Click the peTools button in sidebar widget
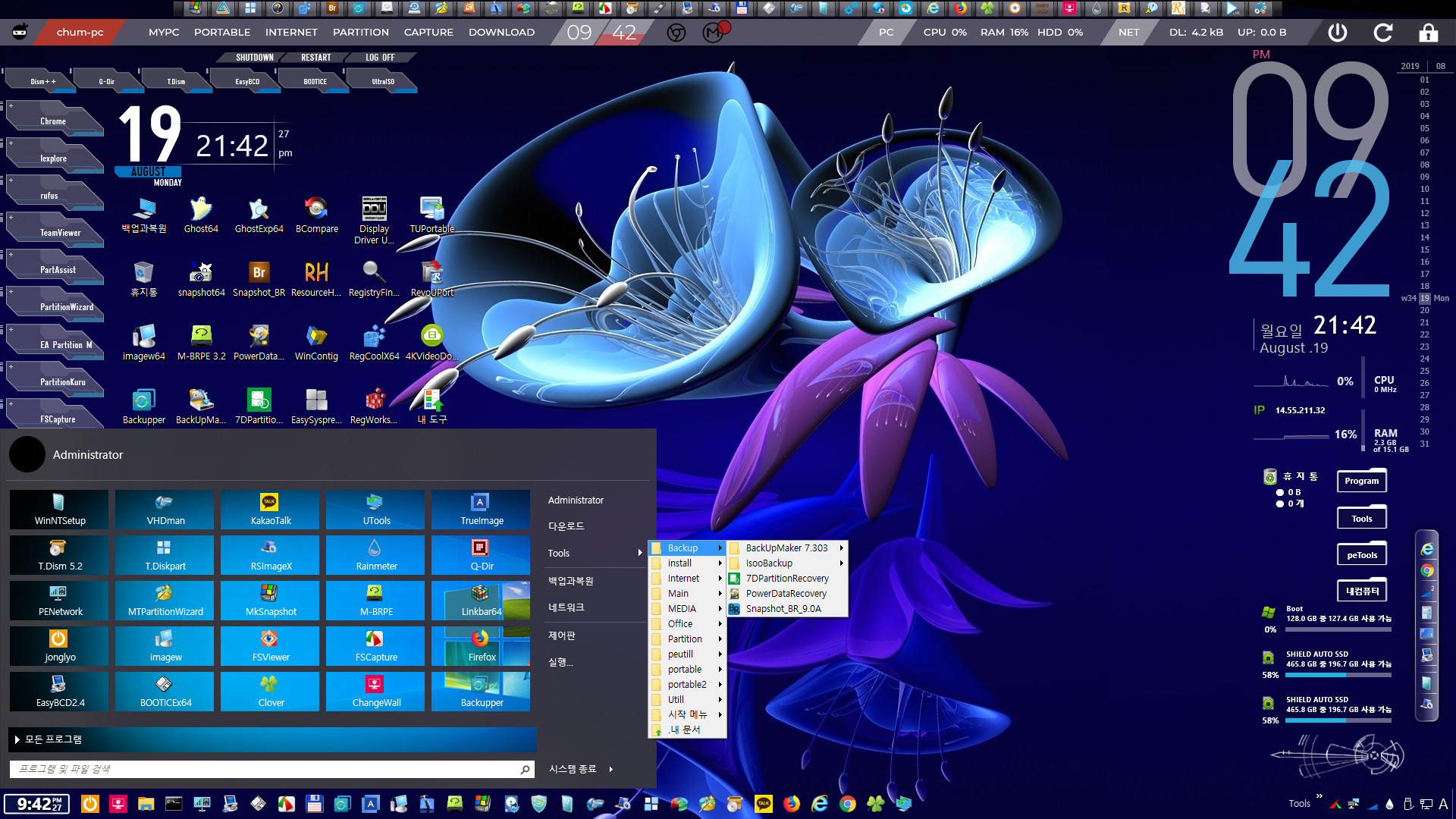This screenshot has width=1456, height=819. [1361, 555]
